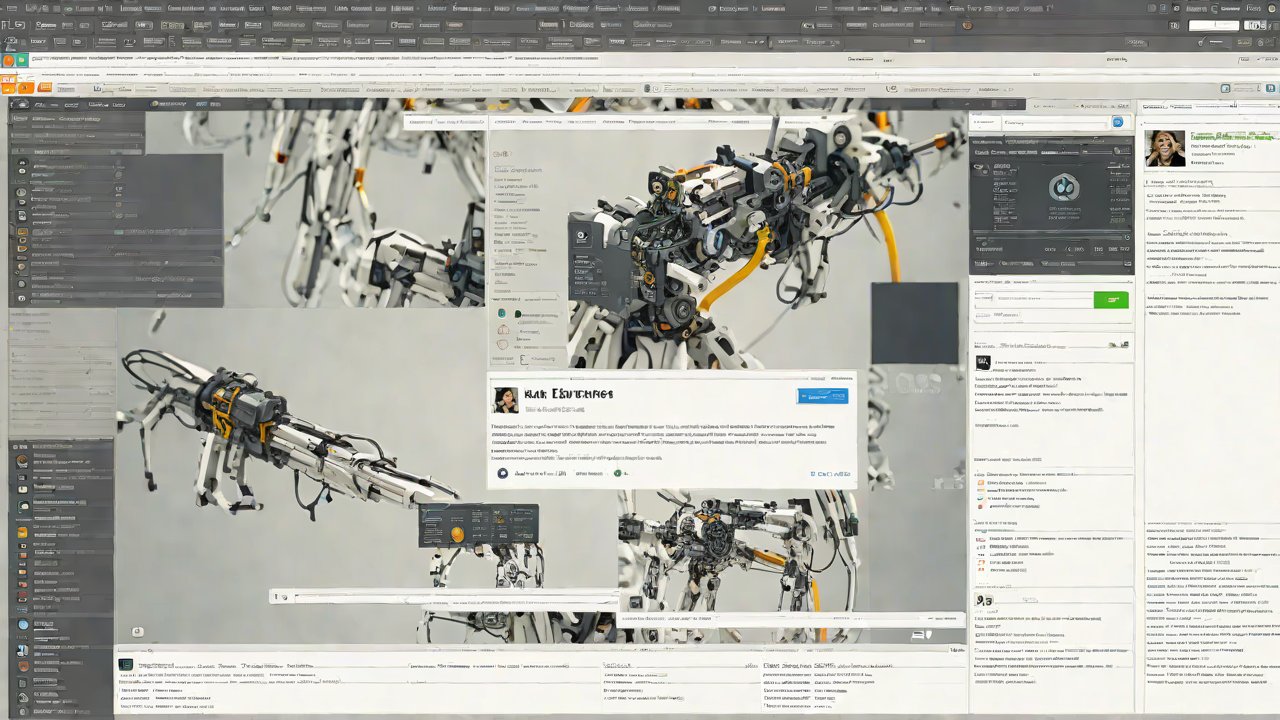The height and width of the screenshot is (720, 1280).
Task: Click the orange circle icon at top left
Action: [x=9, y=61]
